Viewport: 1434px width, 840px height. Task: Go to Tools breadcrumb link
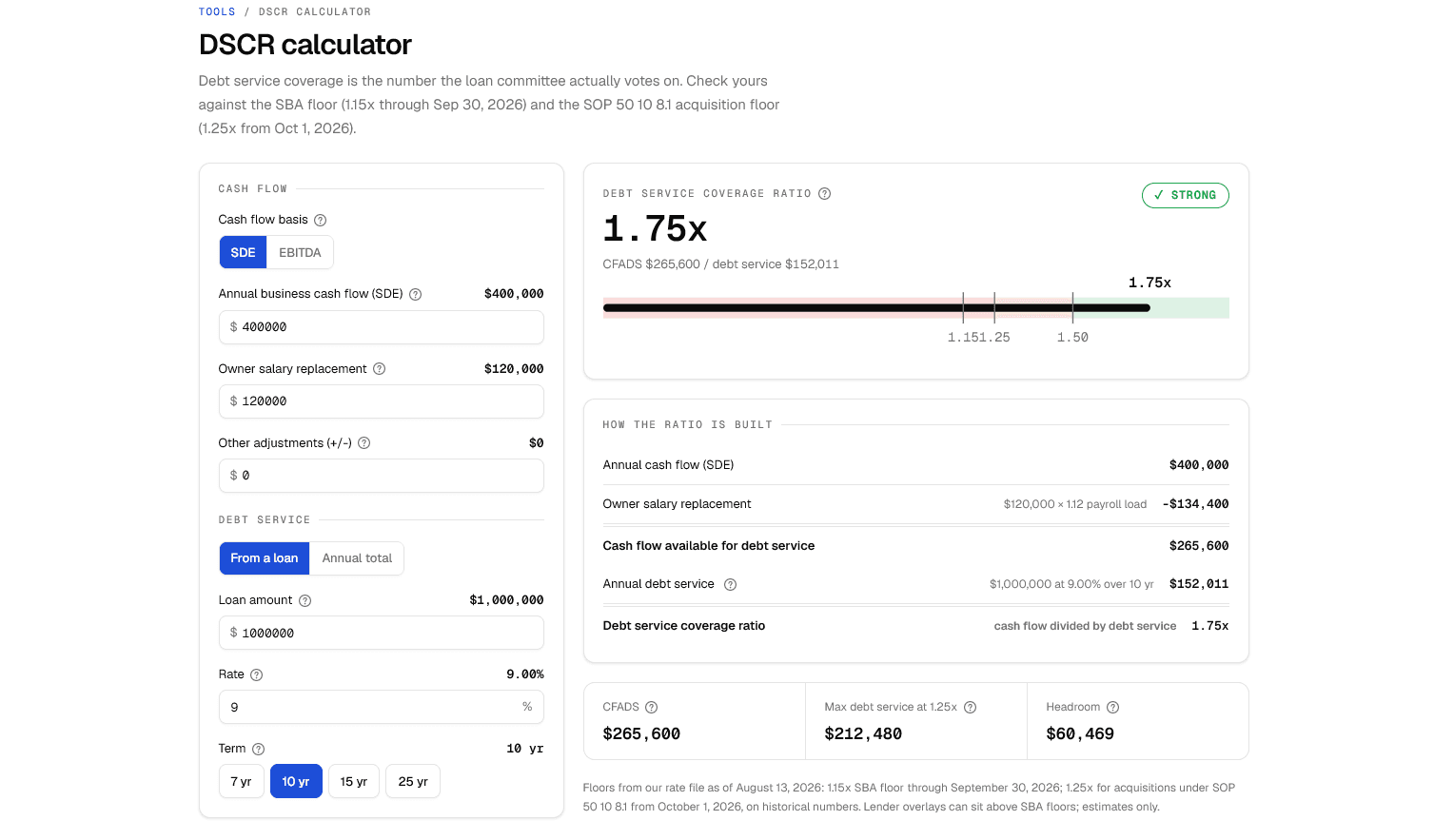pos(217,12)
